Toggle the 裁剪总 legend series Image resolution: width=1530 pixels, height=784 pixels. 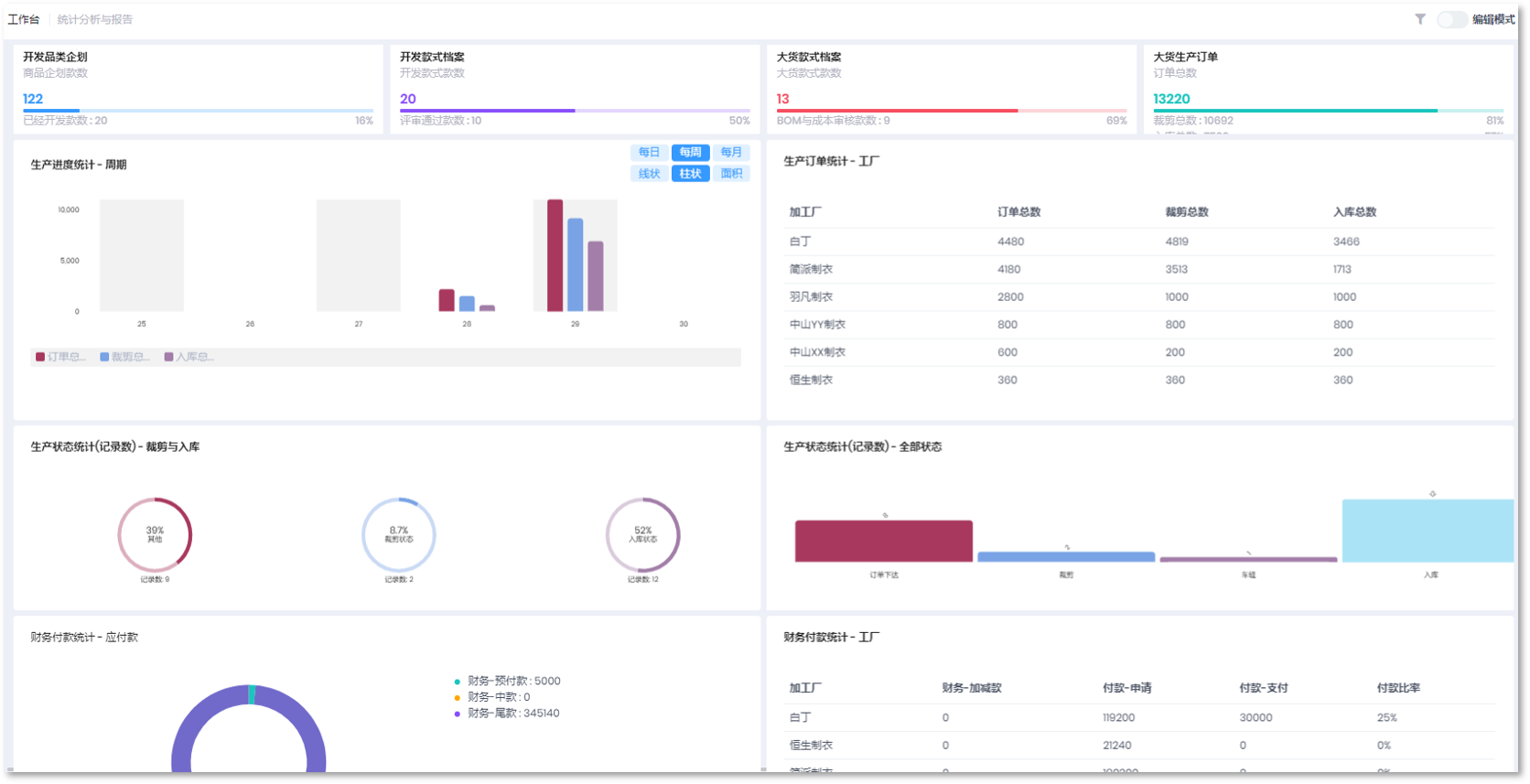coord(124,357)
